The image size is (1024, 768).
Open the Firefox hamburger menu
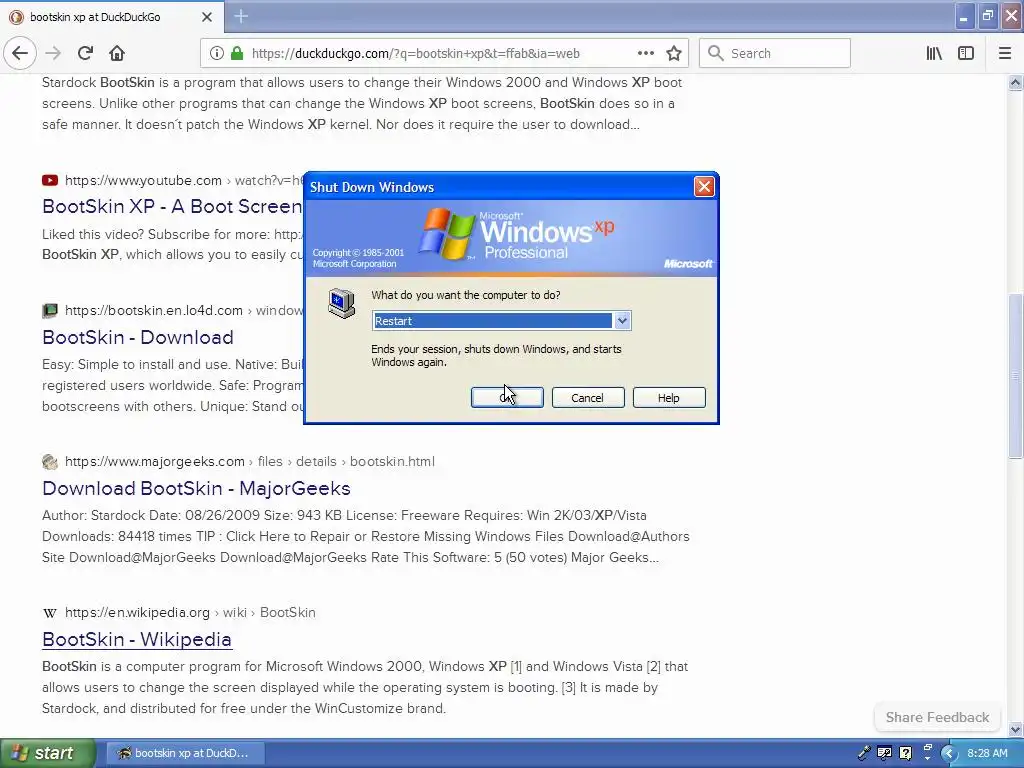(1005, 53)
